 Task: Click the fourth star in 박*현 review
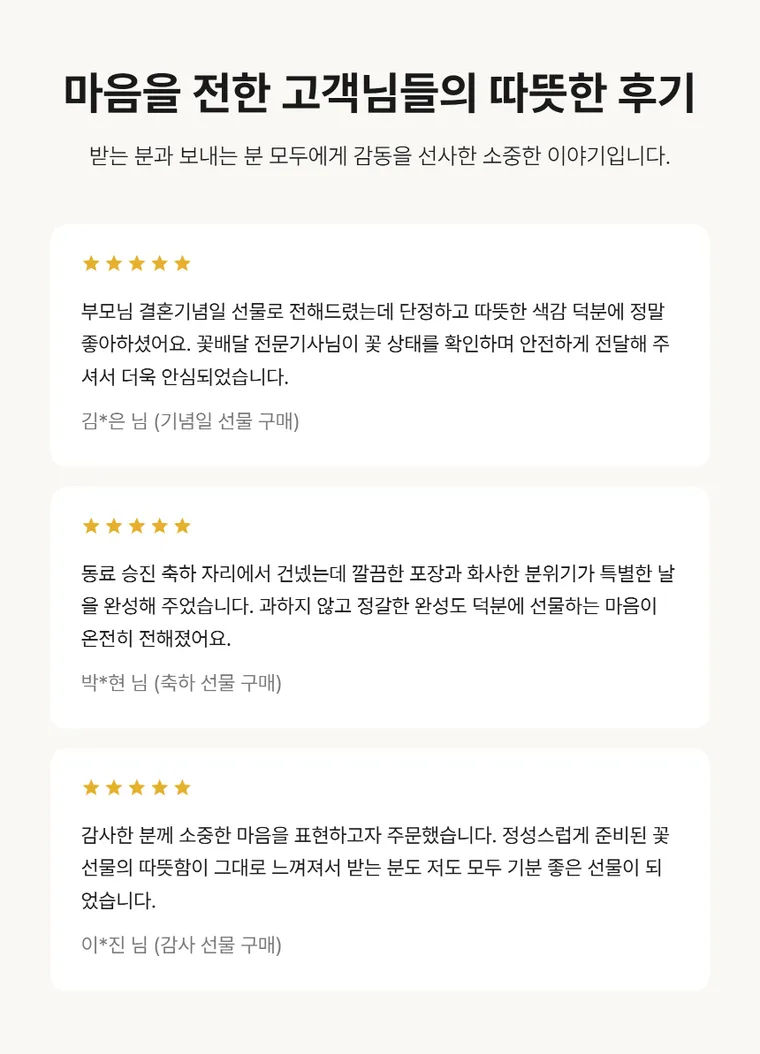[x=159, y=526]
